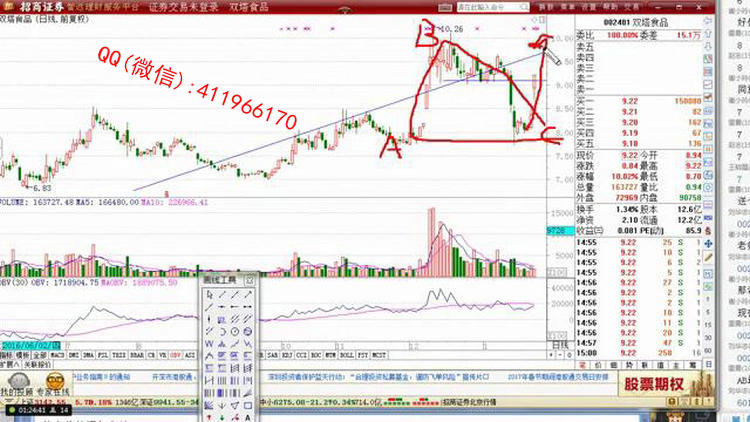Switch chart to 1-minute period
The image size is (750, 422).
click(x=708, y=299)
